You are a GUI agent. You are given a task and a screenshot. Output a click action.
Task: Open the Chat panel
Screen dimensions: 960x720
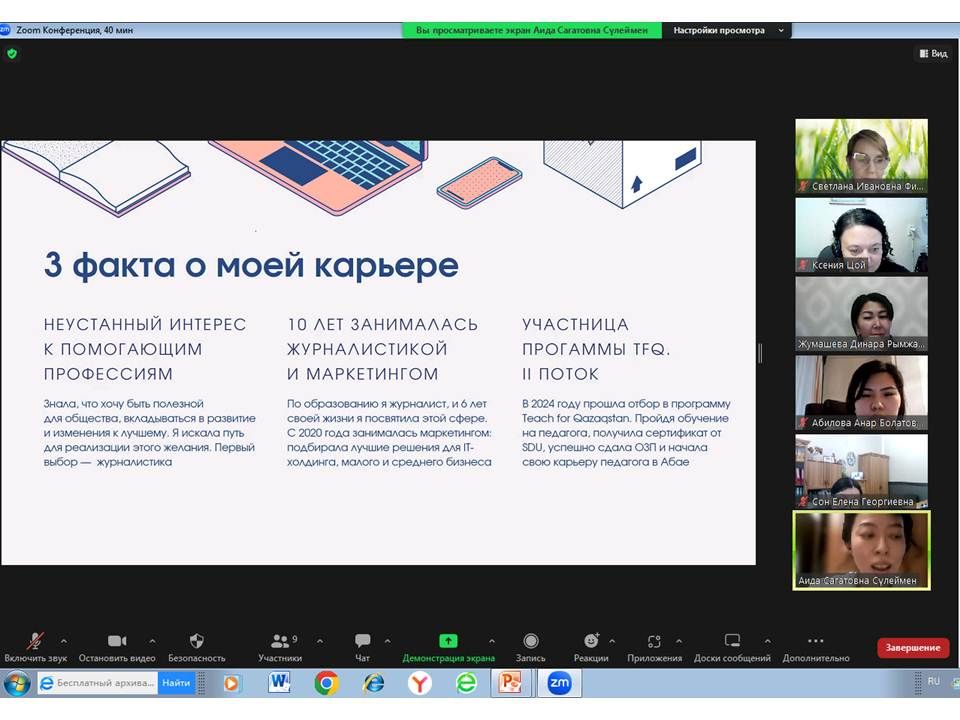pyautogui.click(x=362, y=641)
